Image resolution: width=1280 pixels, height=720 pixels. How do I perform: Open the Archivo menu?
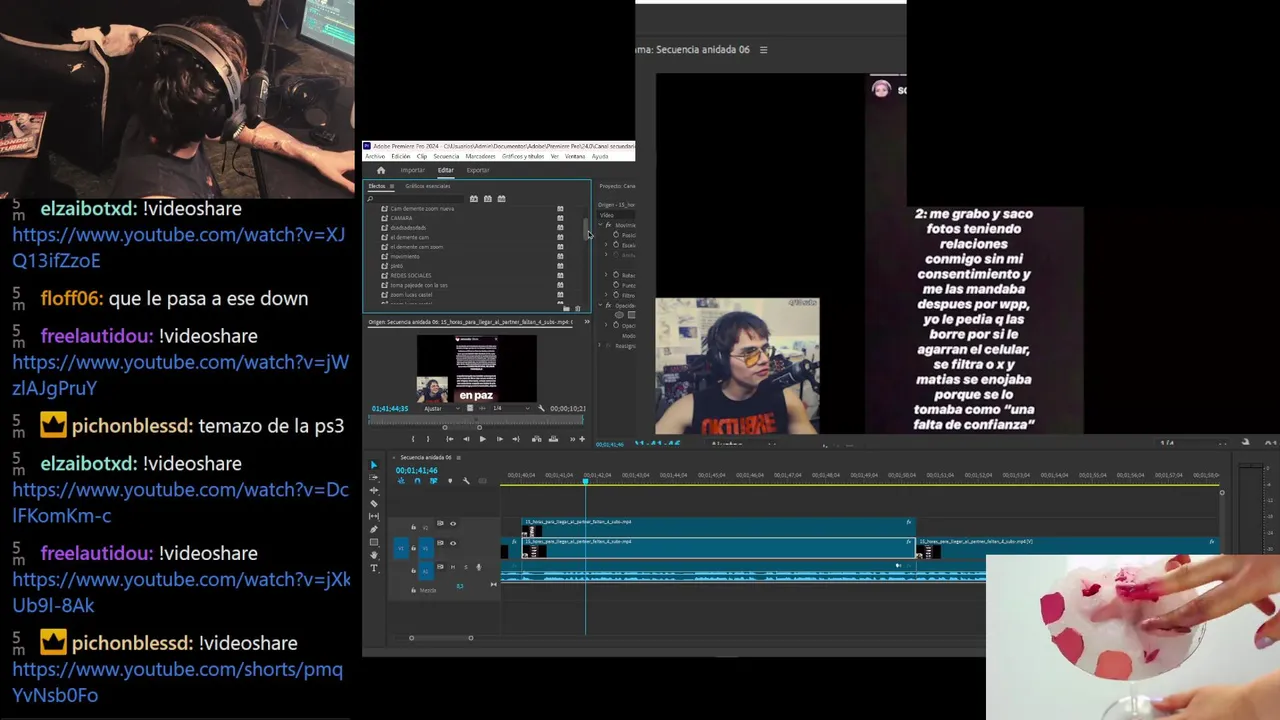(x=375, y=156)
